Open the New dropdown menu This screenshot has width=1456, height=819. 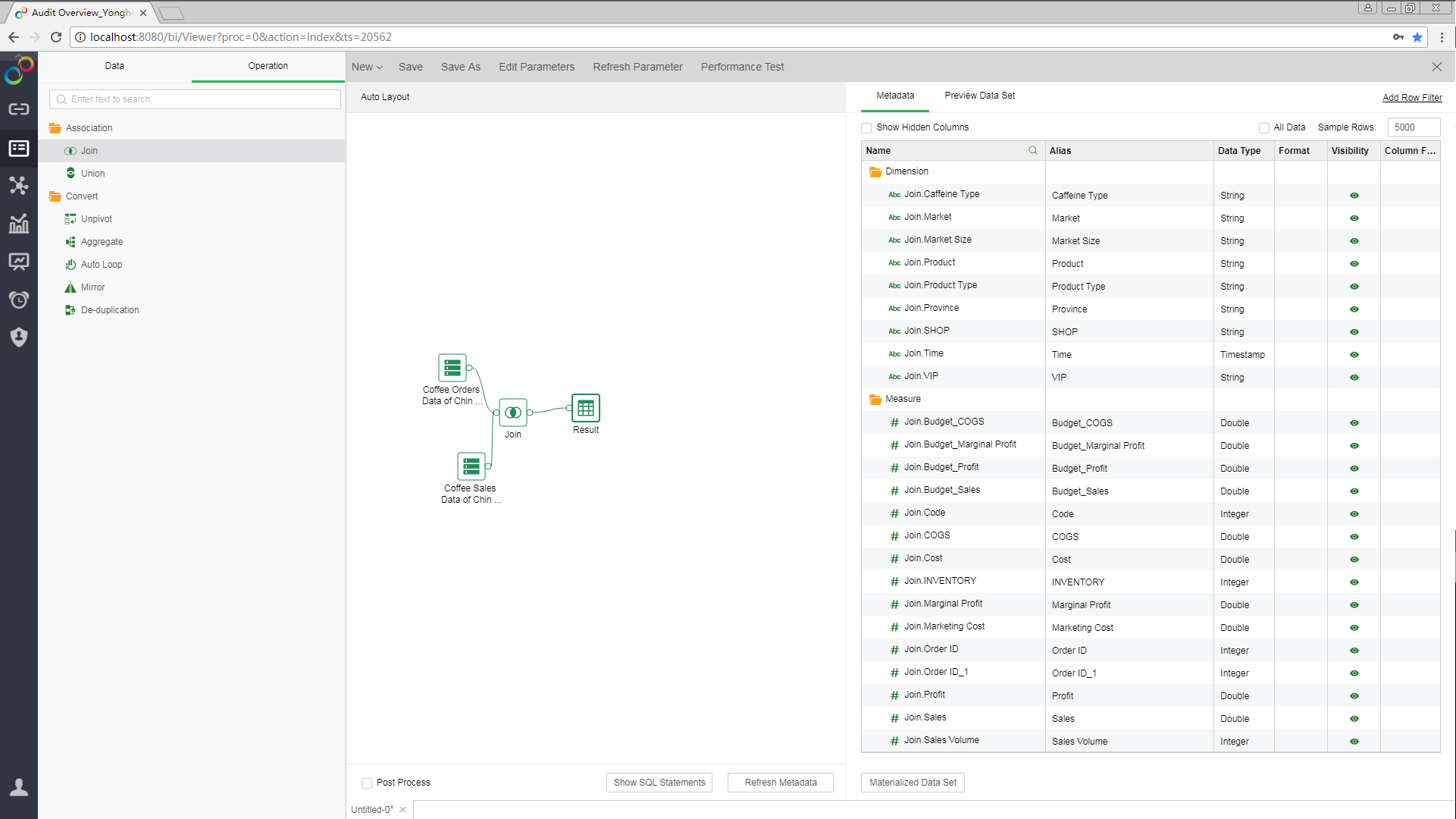click(367, 67)
